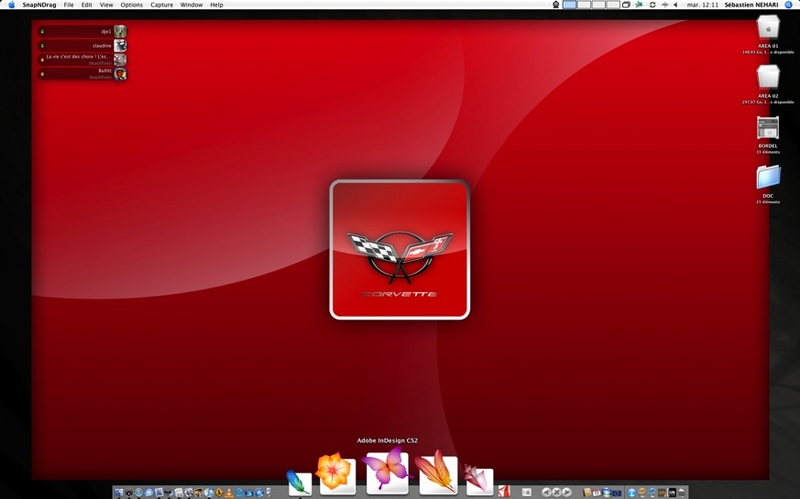This screenshot has height=499, width=800.
Task: Click displays icon in menu bar
Action: (x=626, y=5)
